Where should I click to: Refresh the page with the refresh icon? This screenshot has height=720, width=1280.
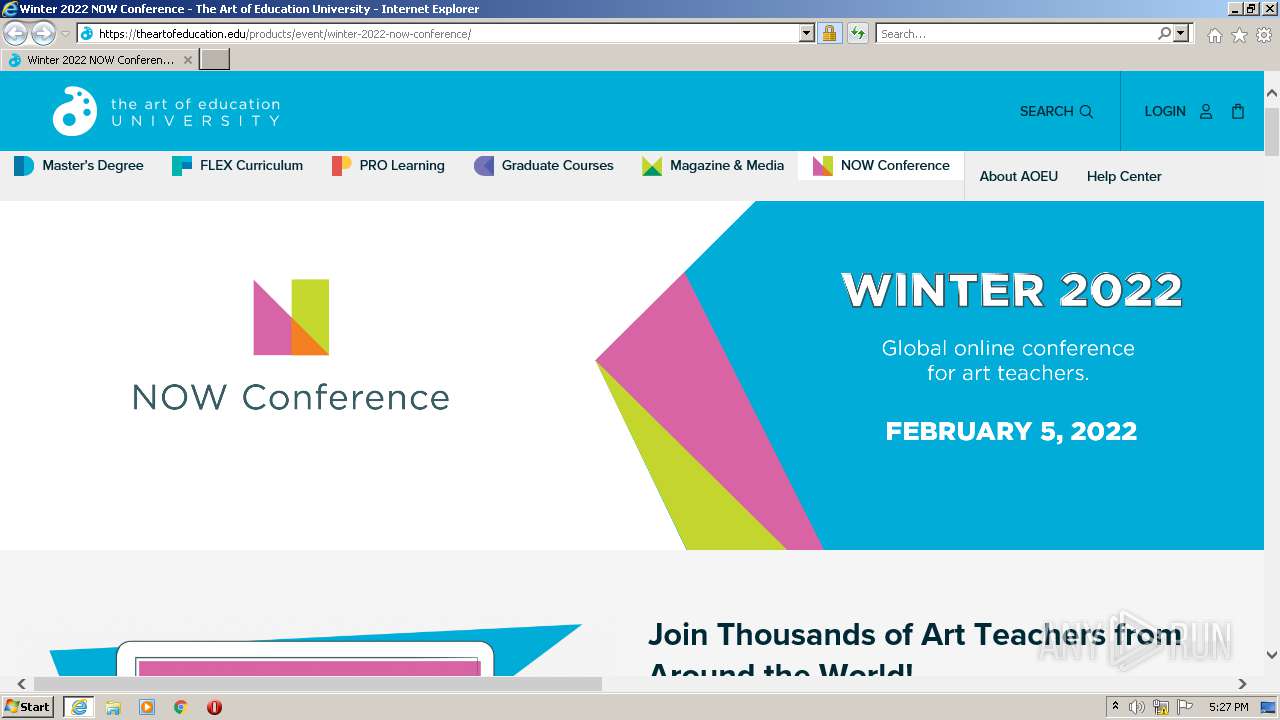tap(857, 34)
